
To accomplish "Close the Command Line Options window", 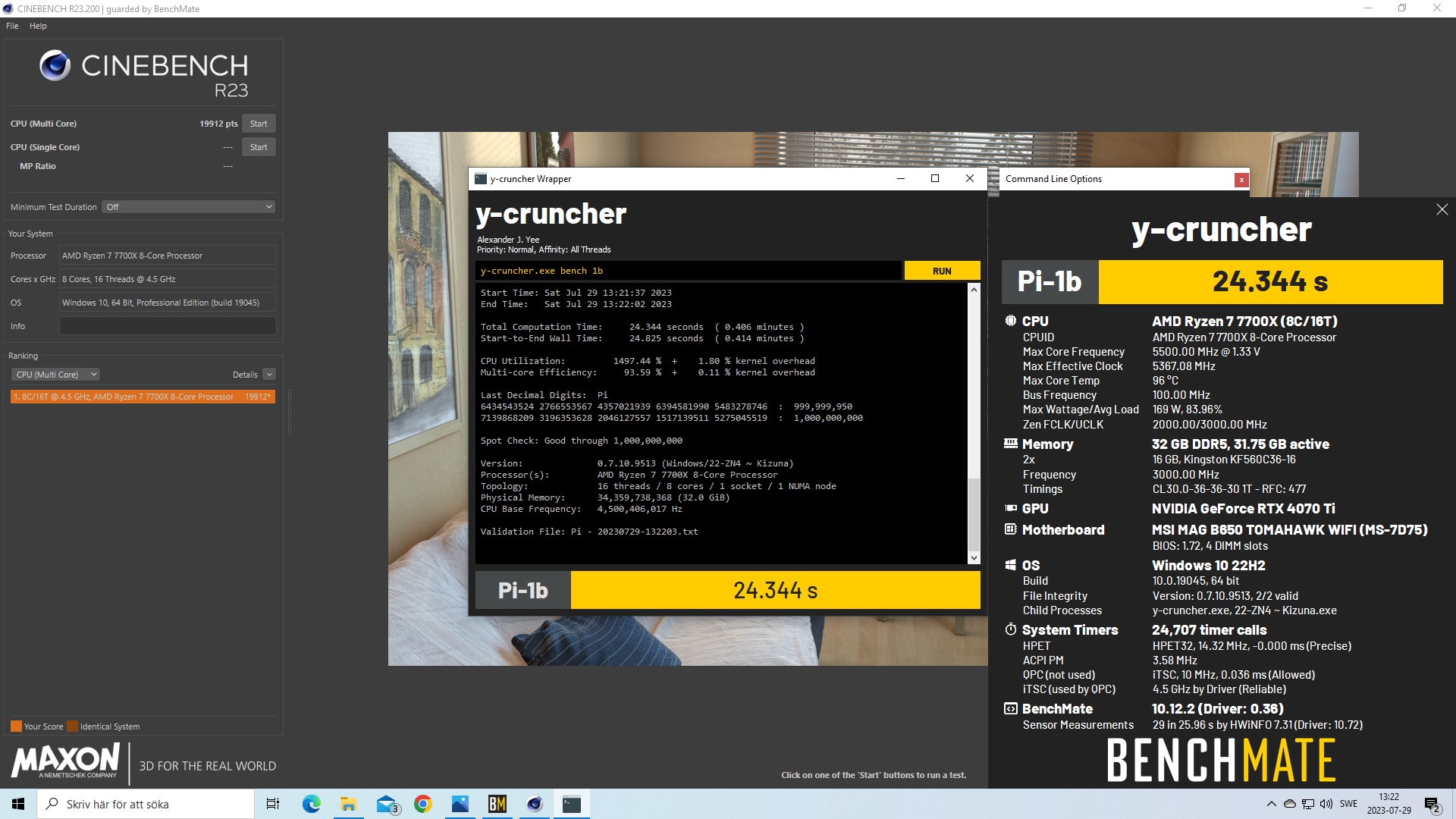I will coord(1241,180).
